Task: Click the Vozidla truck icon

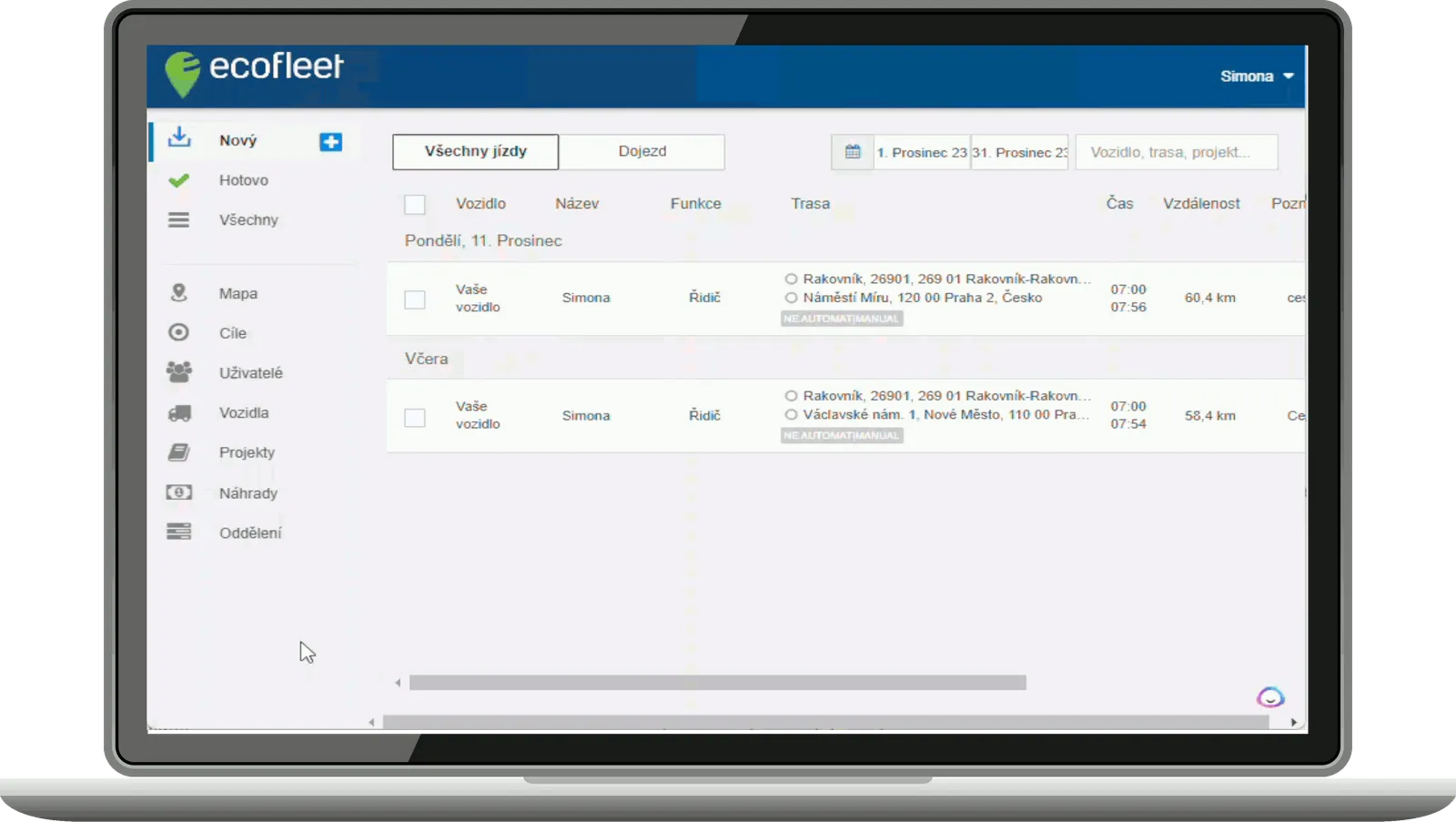Action: [x=179, y=413]
